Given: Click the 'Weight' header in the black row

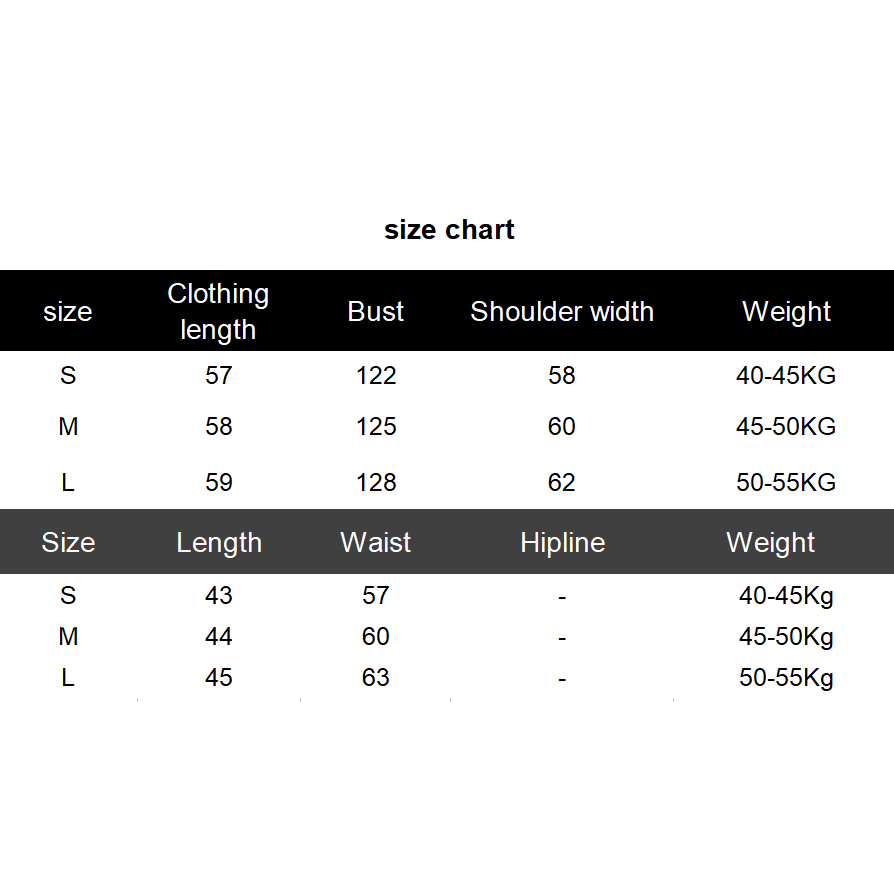Looking at the screenshot, I should coord(786,311).
